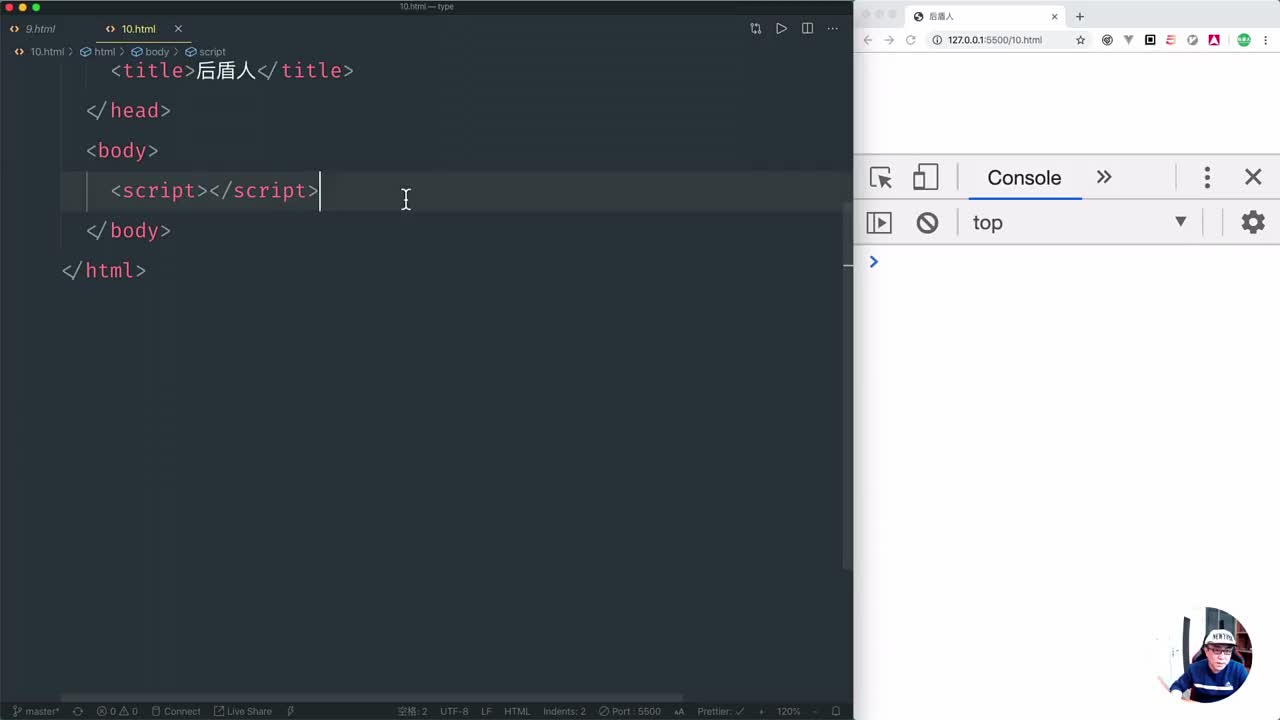Change HTML language mode
Image resolution: width=1280 pixels, height=720 pixels.
pyautogui.click(x=517, y=711)
